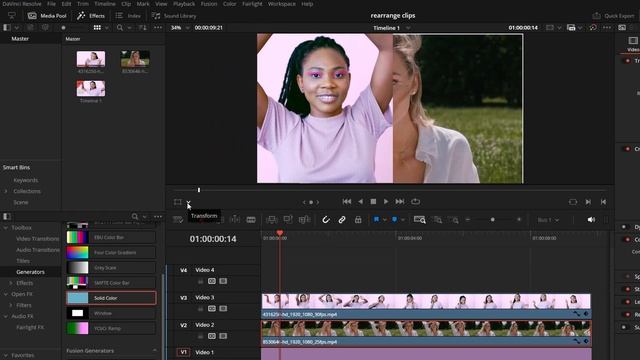Select the Grey Scale generator

pyautogui.click(x=111, y=268)
